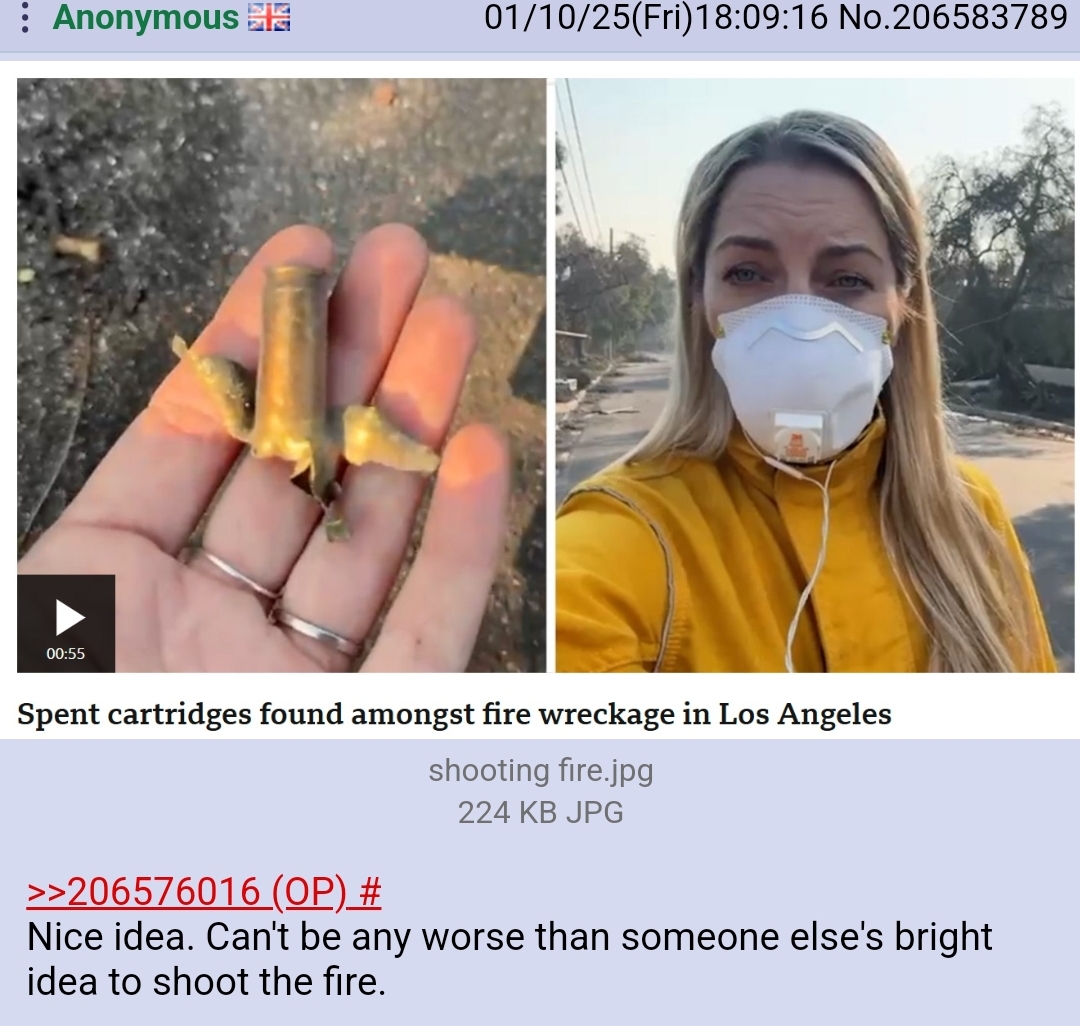Open the bullet casing photo
Viewport: 1080px width, 1026px height.
[x=281, y=375]
